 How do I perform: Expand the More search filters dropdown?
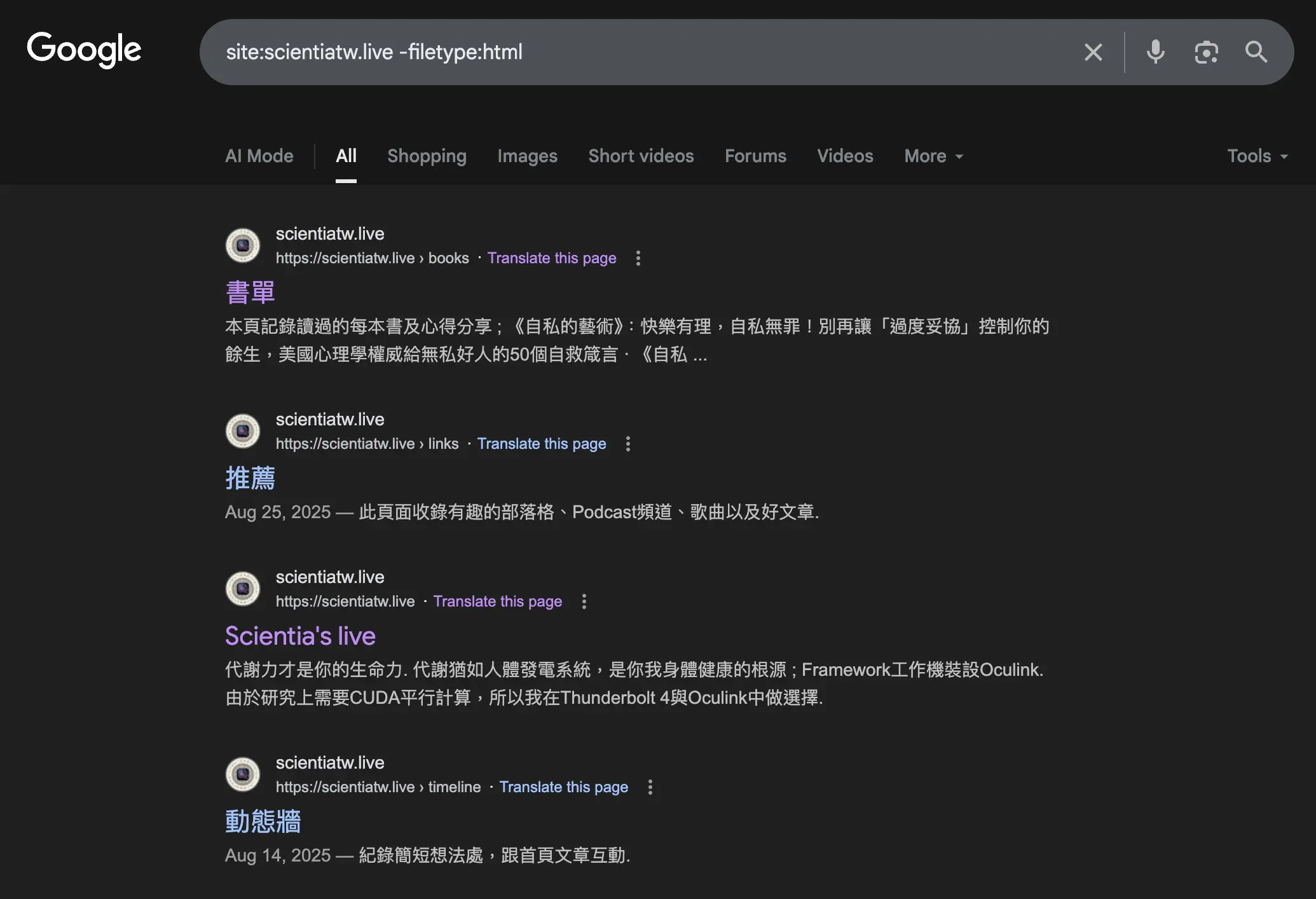click(x=933, y=156)
